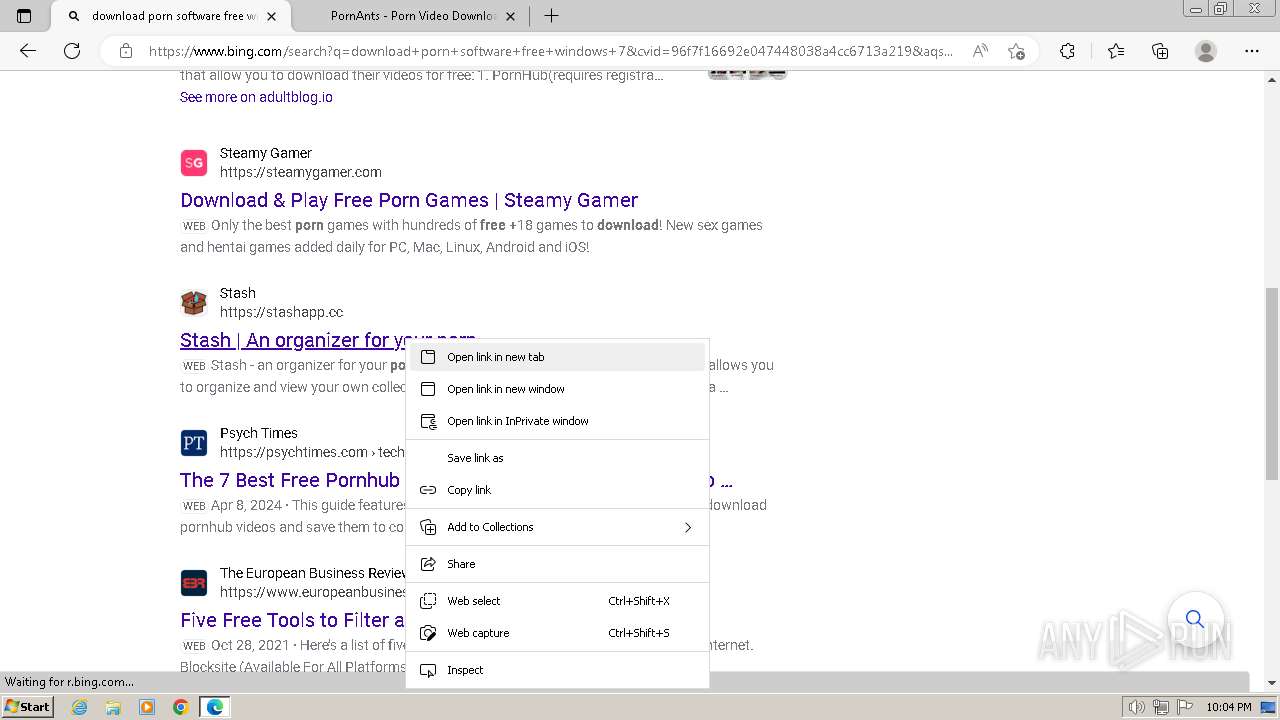
Task: Click the https://stashapp.cc URL text
Action: click(282, 312)
